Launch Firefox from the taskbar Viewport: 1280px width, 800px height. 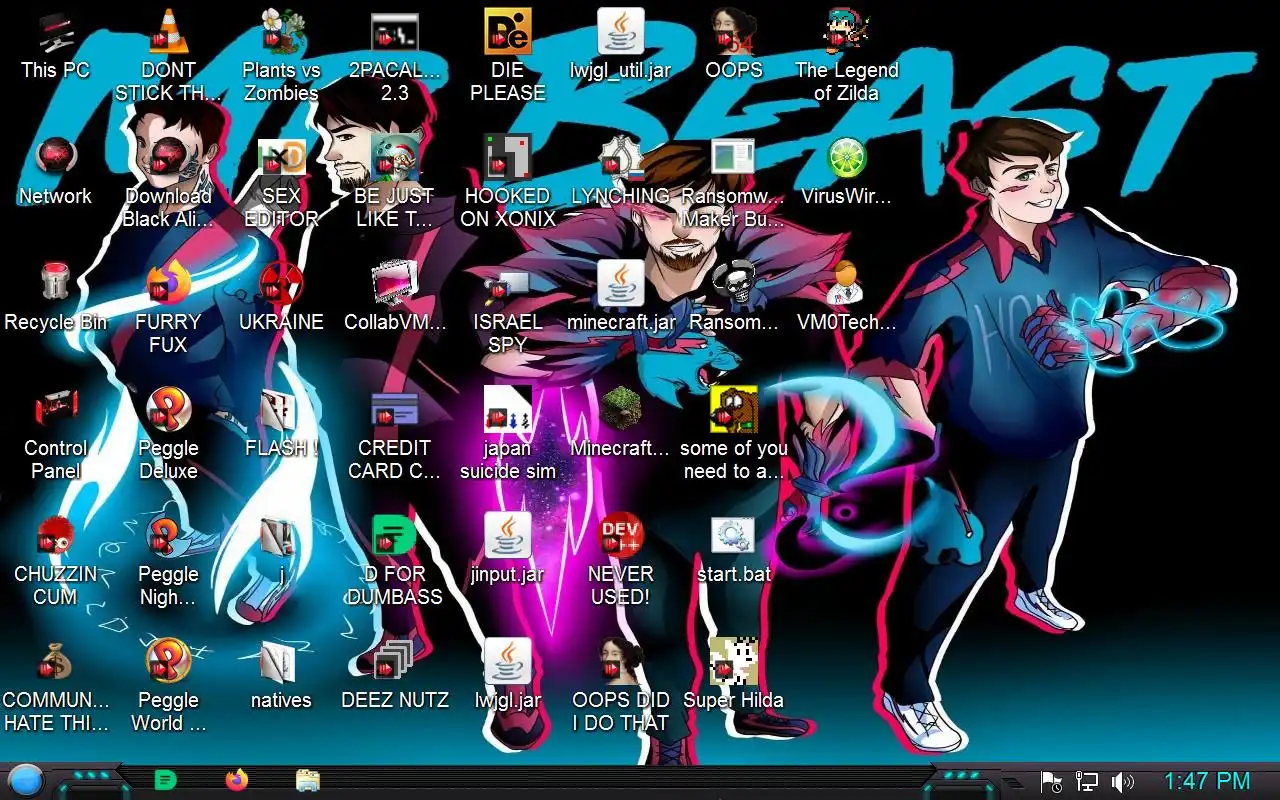[x=237, y=780]
